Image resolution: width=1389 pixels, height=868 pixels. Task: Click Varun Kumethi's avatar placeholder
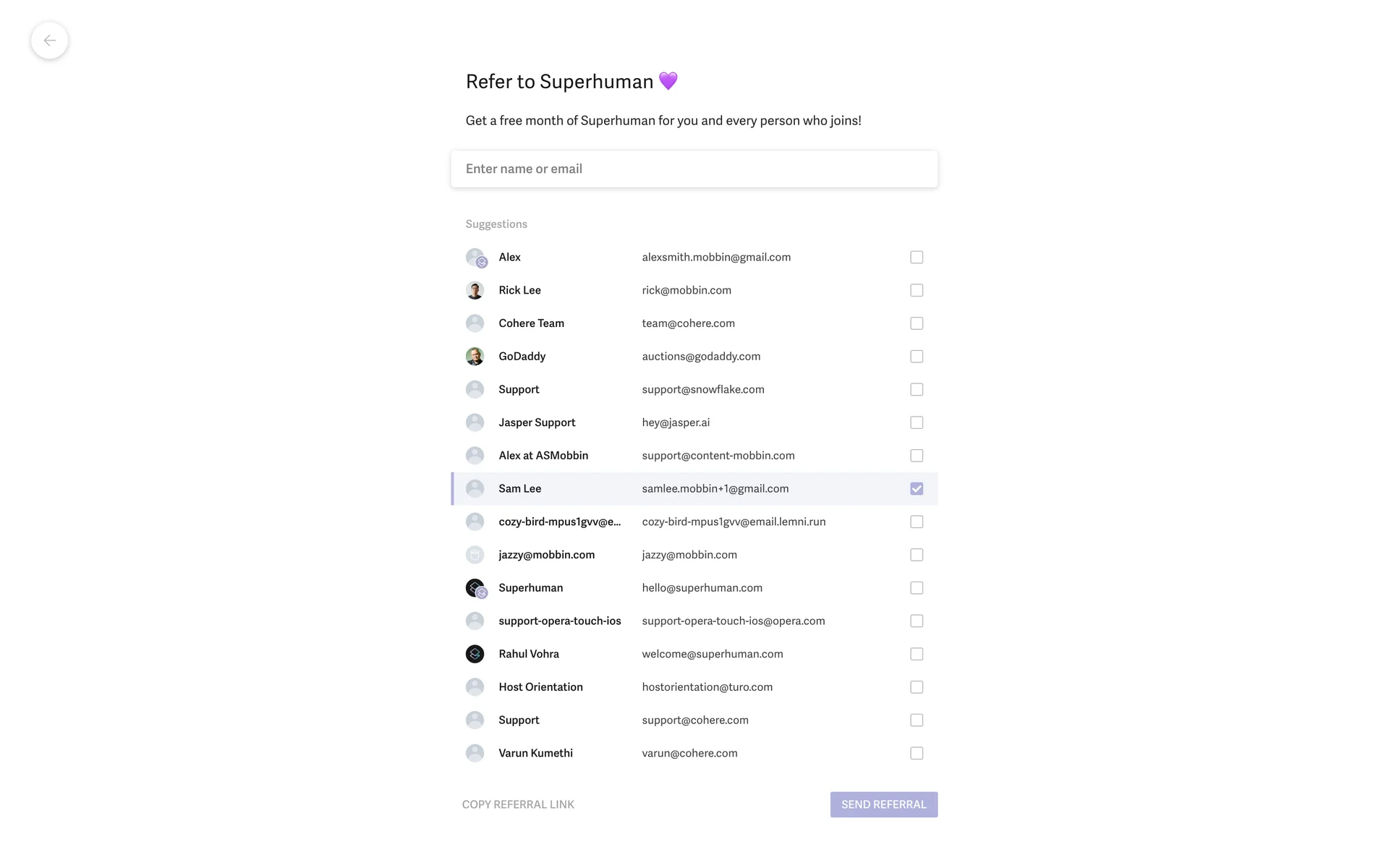(x=475, y=753)
